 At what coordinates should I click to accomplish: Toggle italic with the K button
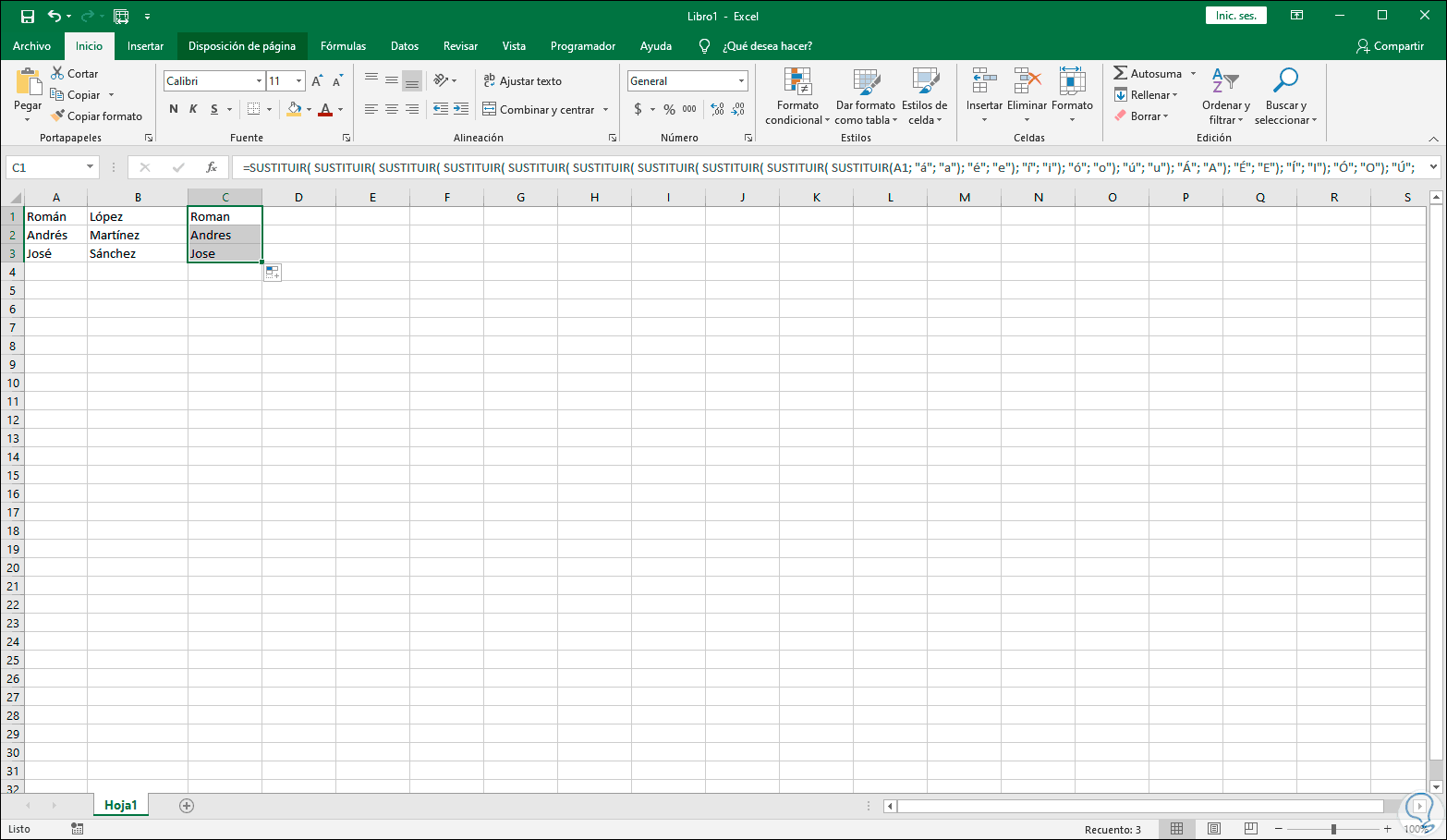click(194, 108)
